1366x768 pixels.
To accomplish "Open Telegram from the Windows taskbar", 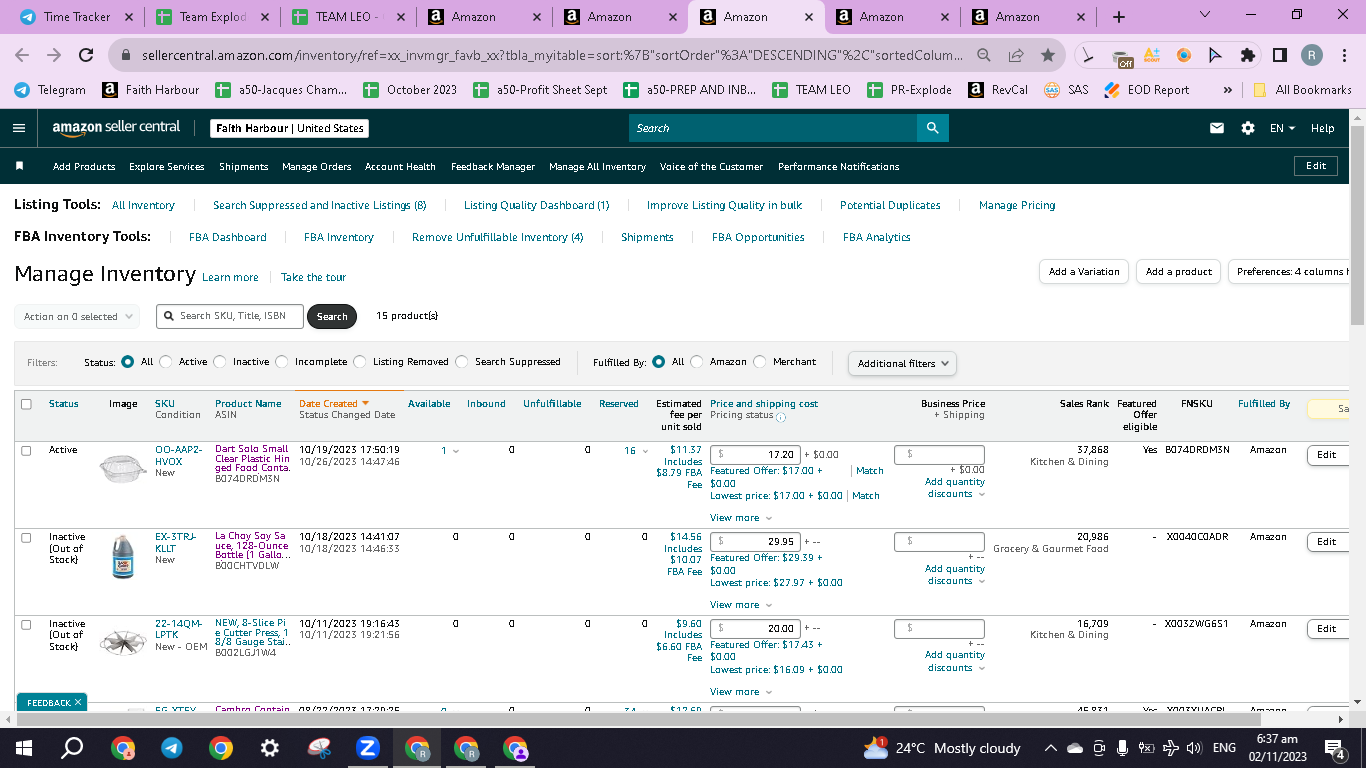I will click(x=172, y=748).
